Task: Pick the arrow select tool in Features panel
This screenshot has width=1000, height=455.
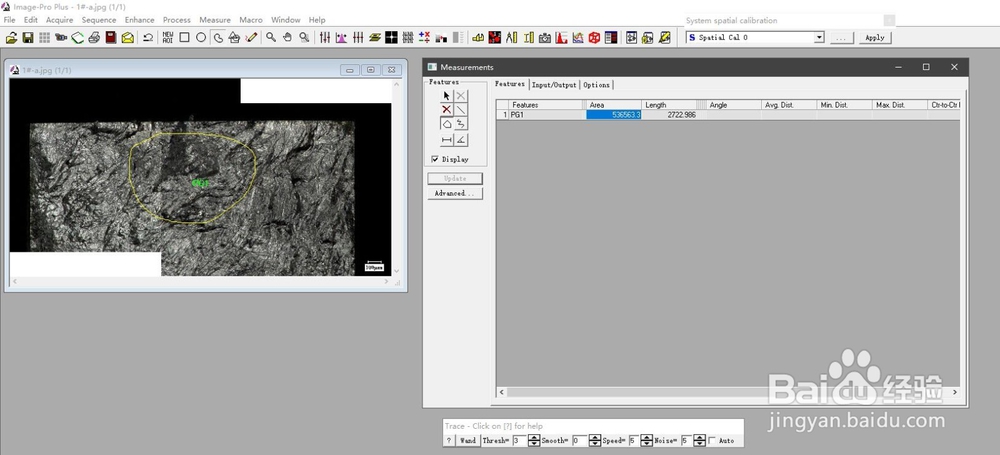Action: (x=446, y=96)
